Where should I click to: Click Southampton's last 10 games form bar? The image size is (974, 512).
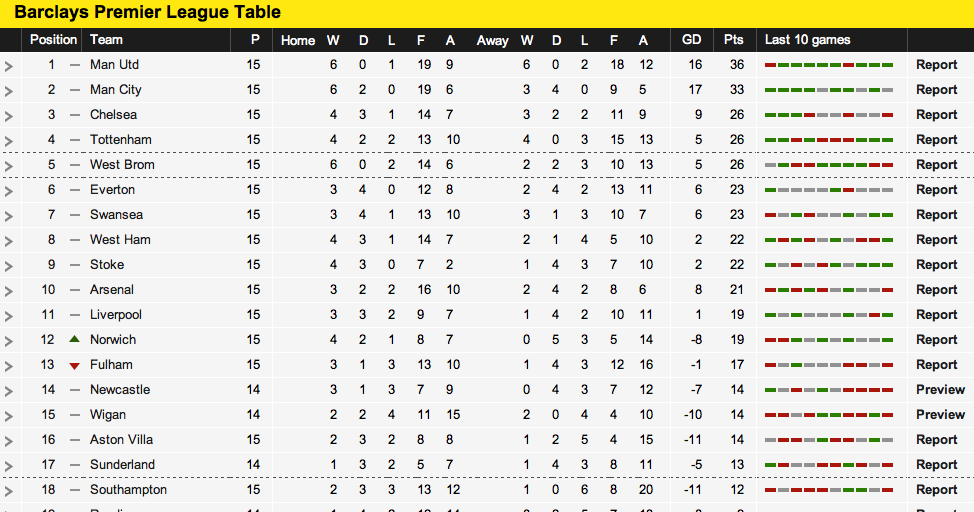click(x=828, y=490)
